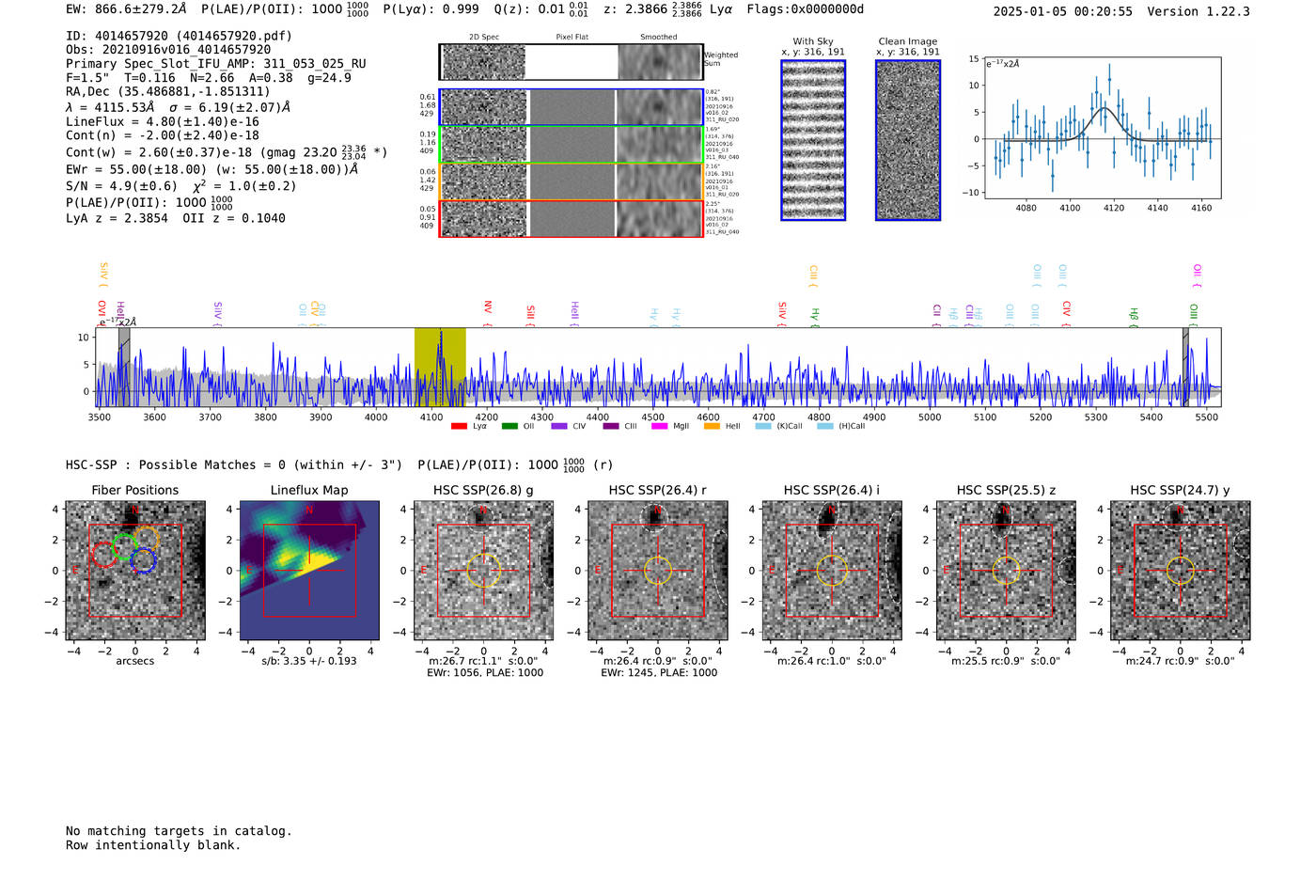The image size is (1316, 896).
Task: Click the magenta MgII legend swatch
Action: 660,426
